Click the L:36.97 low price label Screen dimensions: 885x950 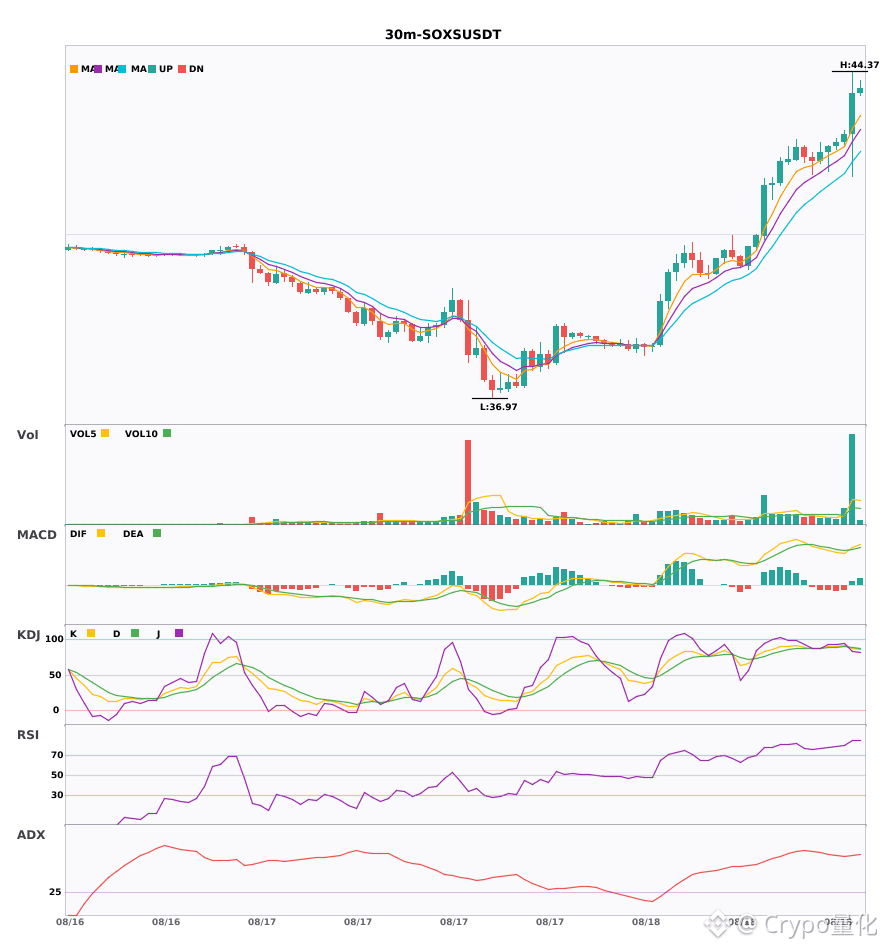pos(499,407)
